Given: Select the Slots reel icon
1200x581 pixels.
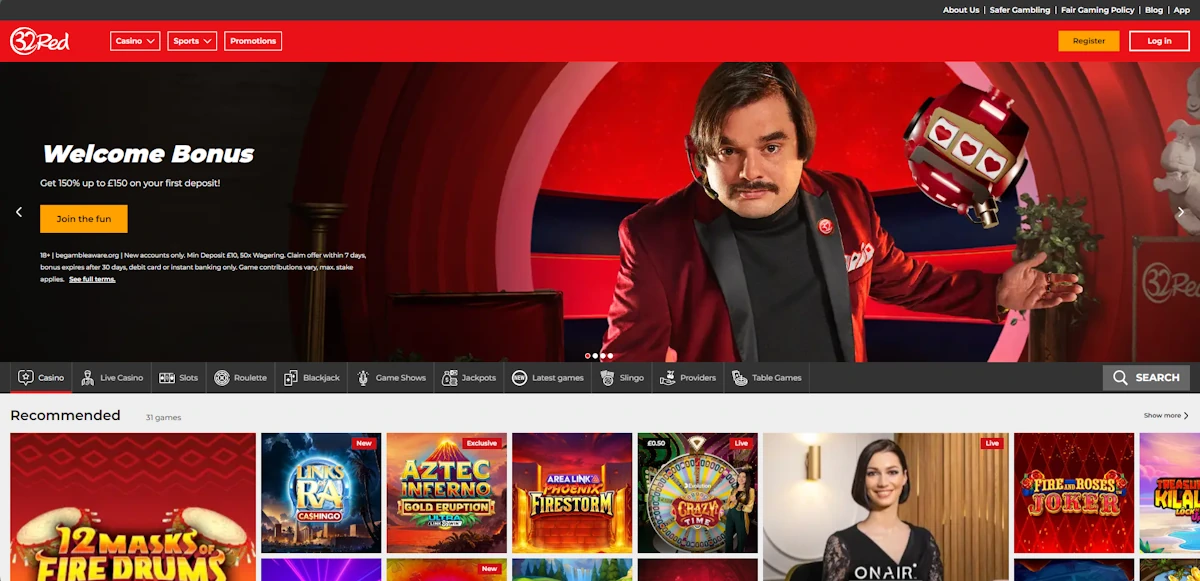Looking at the screenshot, I should [x=167, y=378].
